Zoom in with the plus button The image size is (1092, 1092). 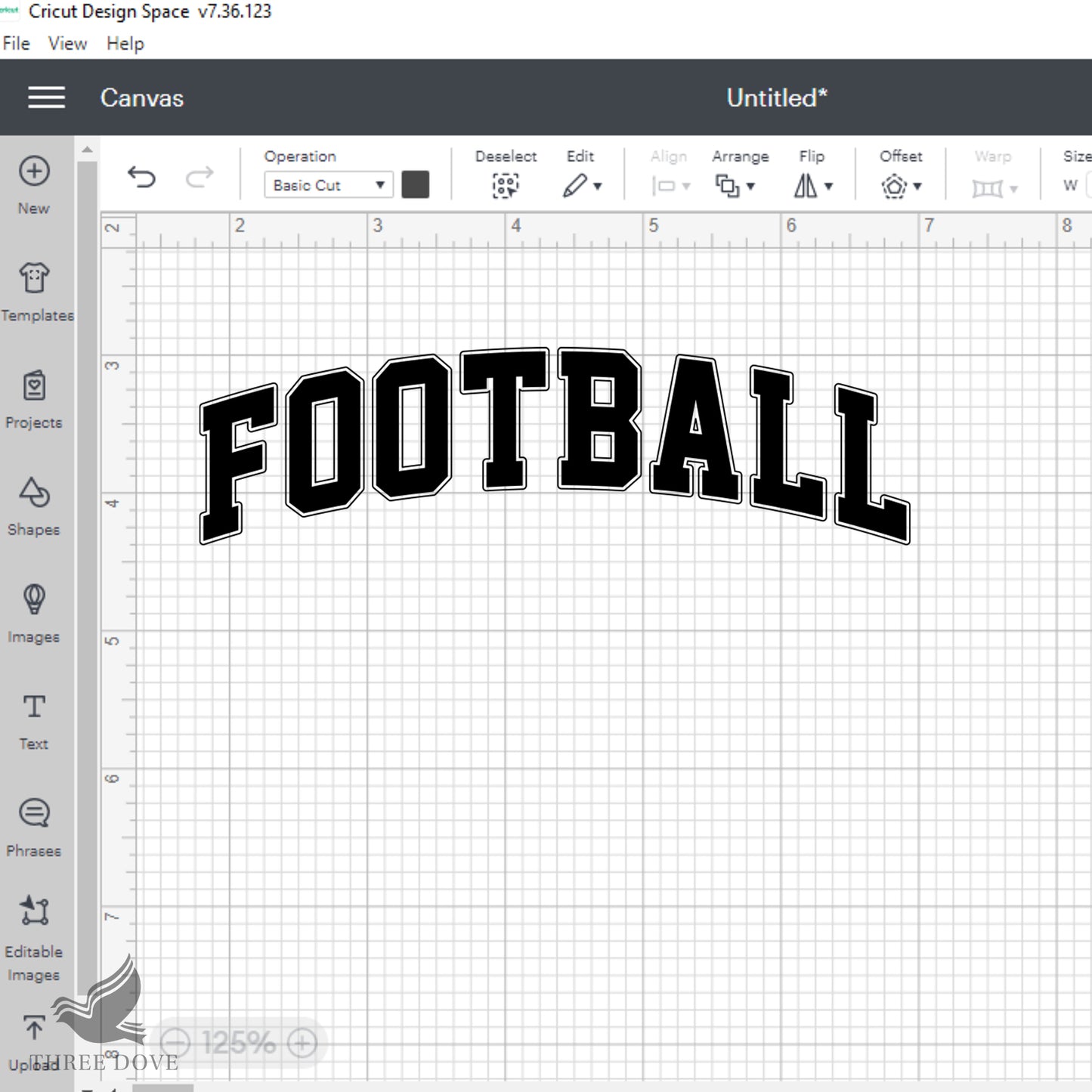tap(302, 1044)
